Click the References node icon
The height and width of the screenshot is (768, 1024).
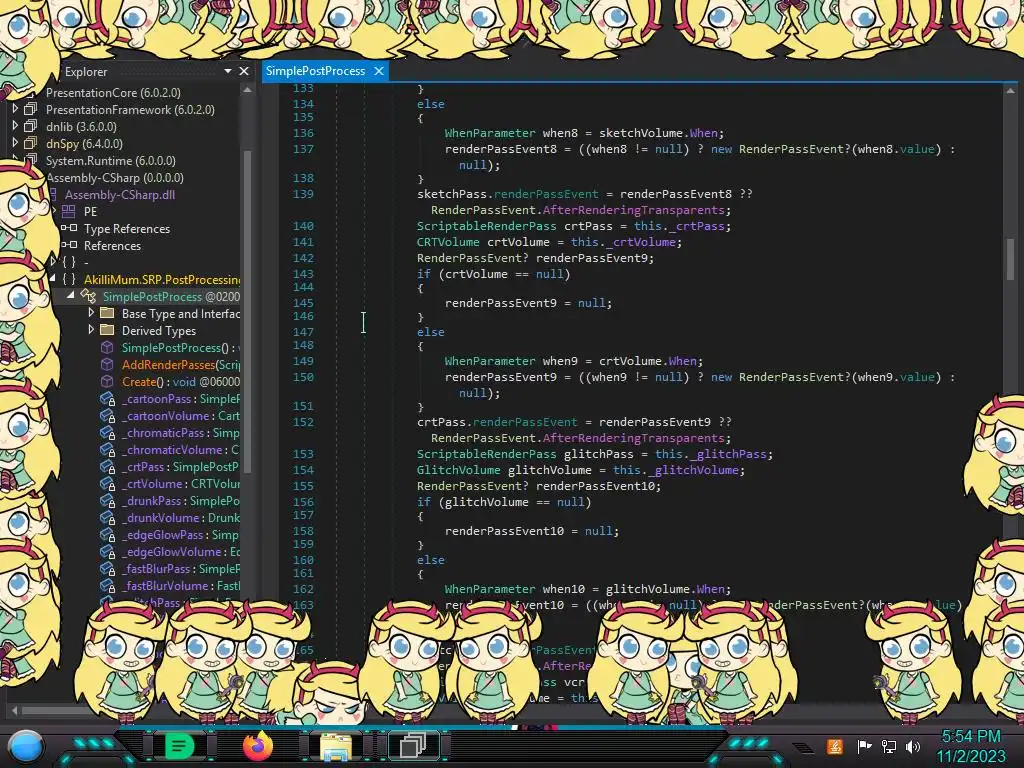pyautogui.click(x=69, y=245)
